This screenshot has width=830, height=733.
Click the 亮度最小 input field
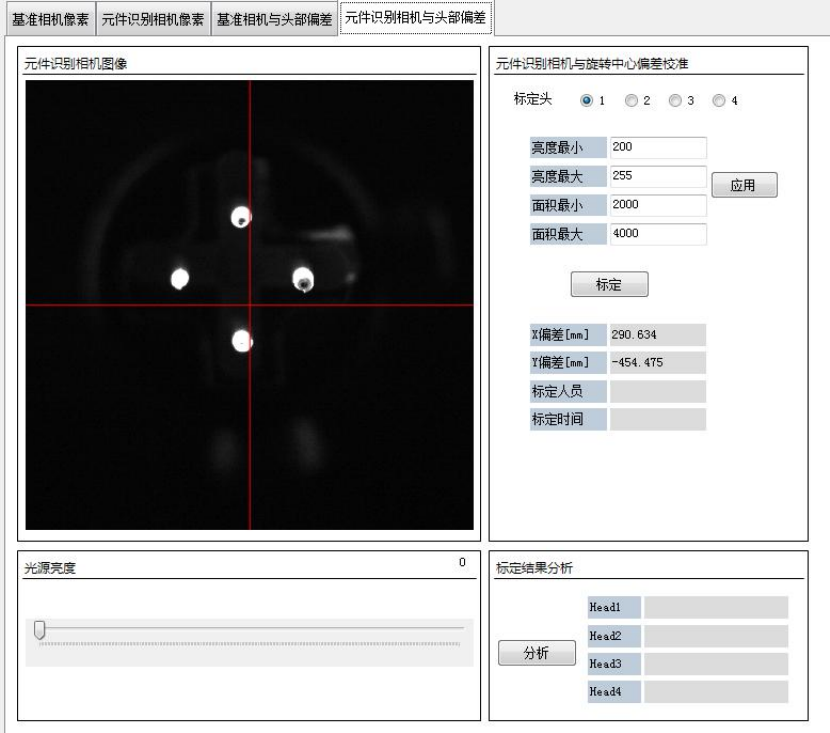[658, 147]
